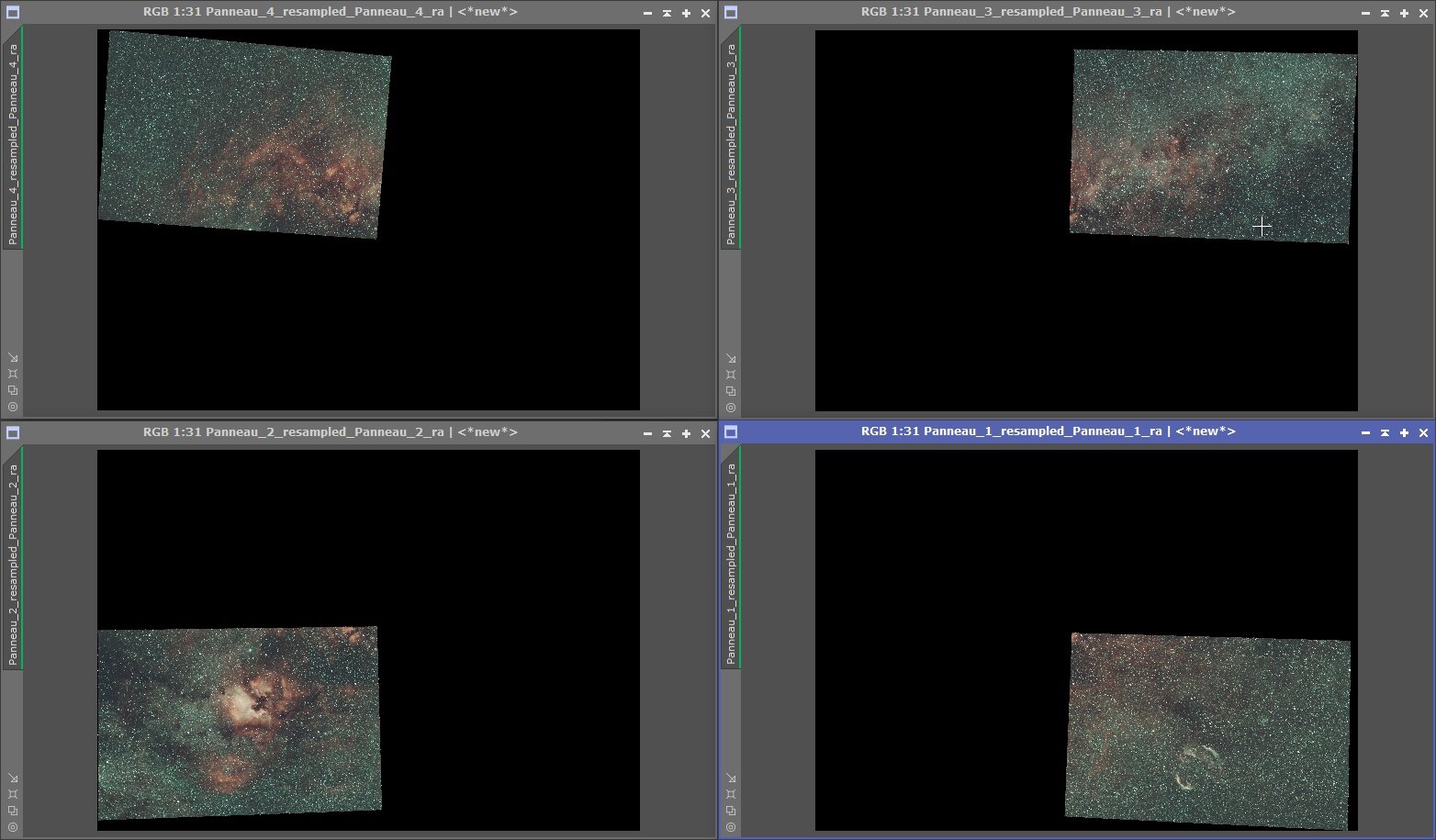1436x840 pixels.
Task: Click diagonal arrow icon in Panneau_4 window
Action: (13, 358)
